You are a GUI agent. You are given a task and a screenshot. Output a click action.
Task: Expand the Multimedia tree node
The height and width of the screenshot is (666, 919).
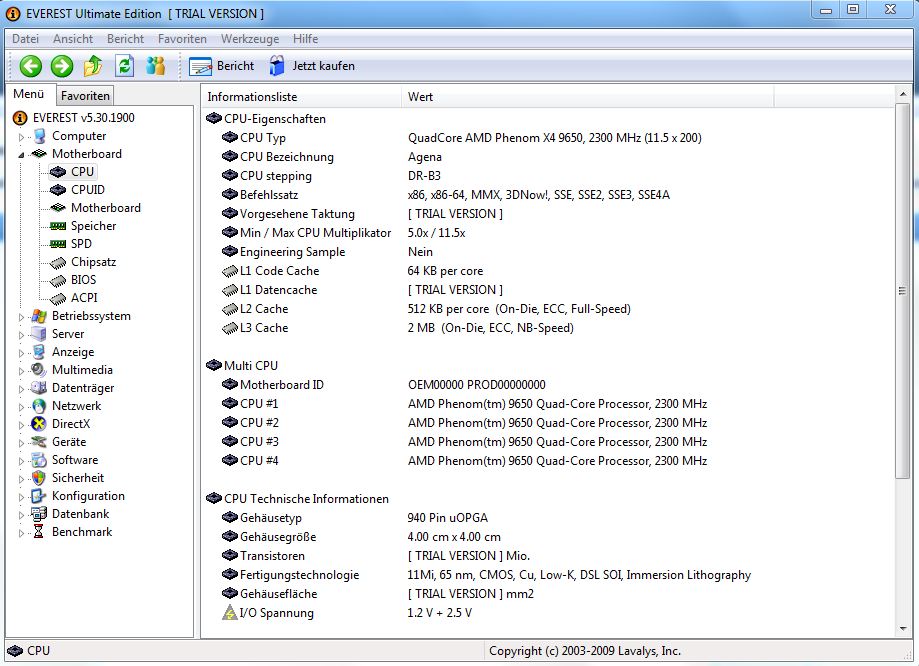pyautogui.click(x=21, y=371)
